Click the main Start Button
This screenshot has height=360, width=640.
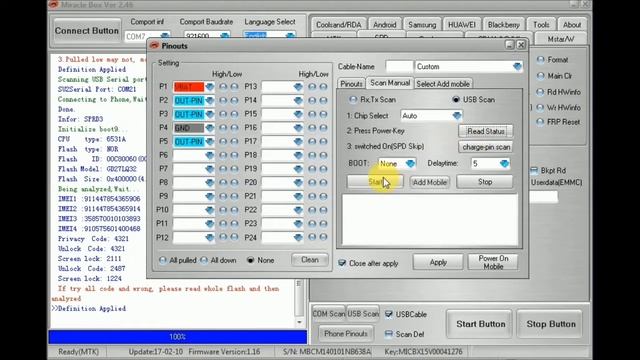click(x=480, y=324)
